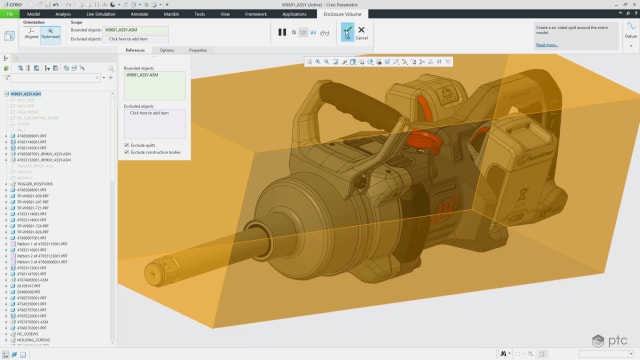640x360 pixels.
Task: Click the plus icon next to tree filter field
Action: point(111,78)
